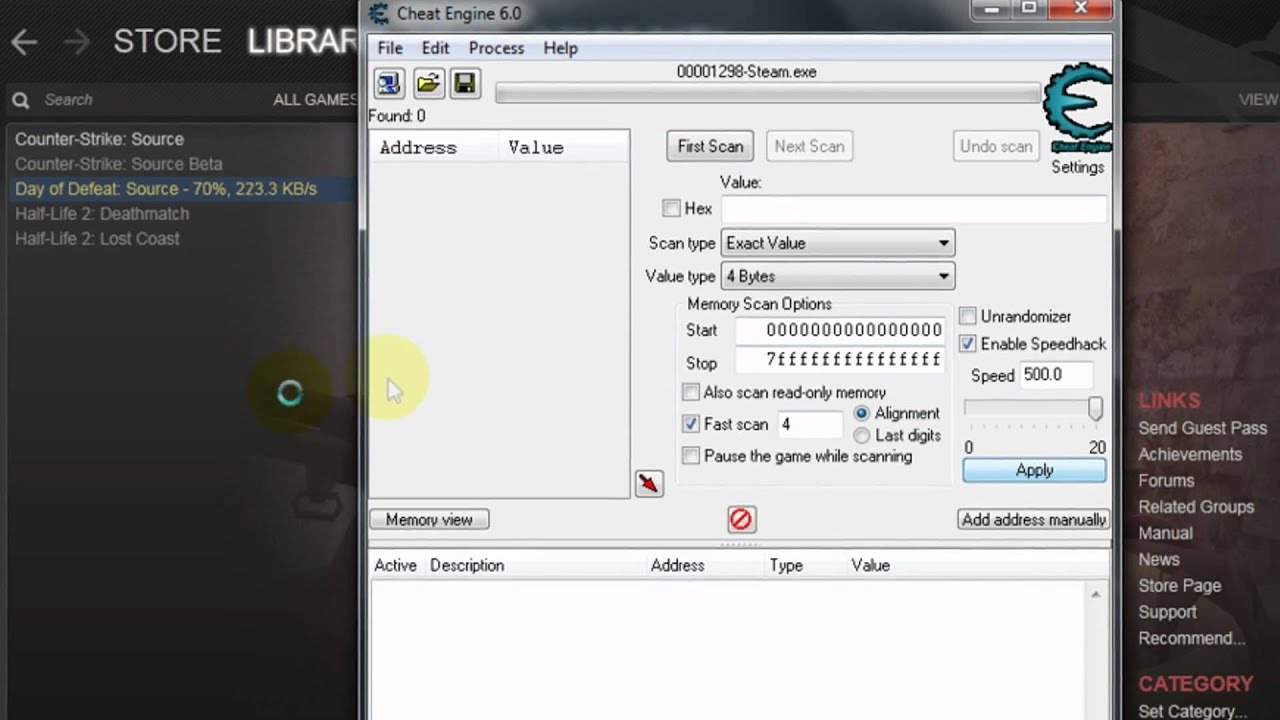Open Related Groups link
Viewport: 1280px width, 720px height.
pyautogui.click(x=1196, y=507)
